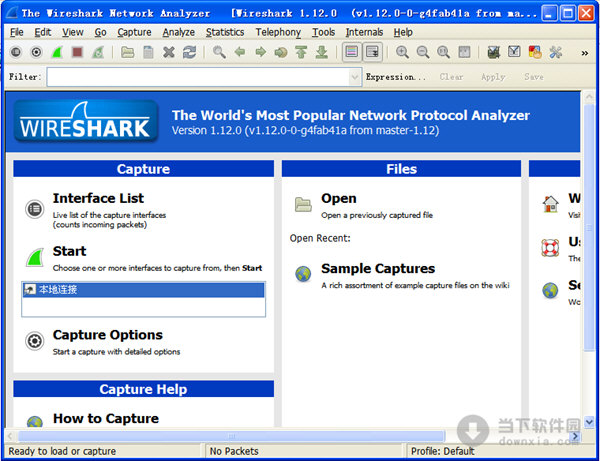Open coloring rules toolbar icon

[x=535, y=52]
